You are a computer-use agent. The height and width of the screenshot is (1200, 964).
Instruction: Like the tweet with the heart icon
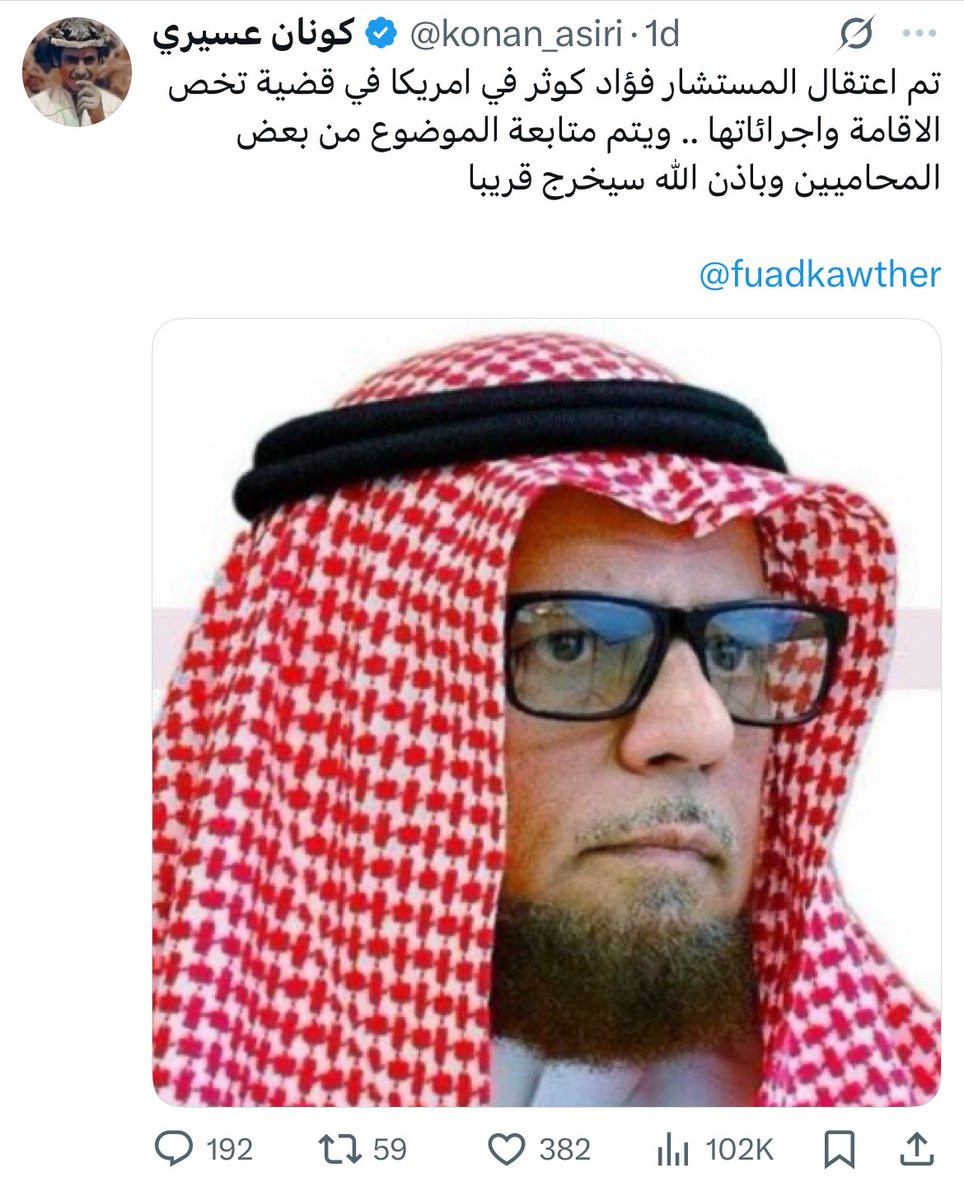click(x=508, y=1150)
